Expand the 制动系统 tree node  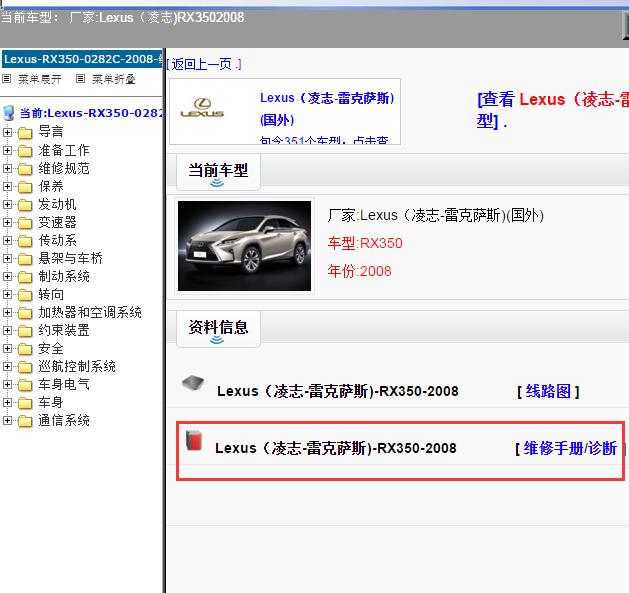[7, 276]
